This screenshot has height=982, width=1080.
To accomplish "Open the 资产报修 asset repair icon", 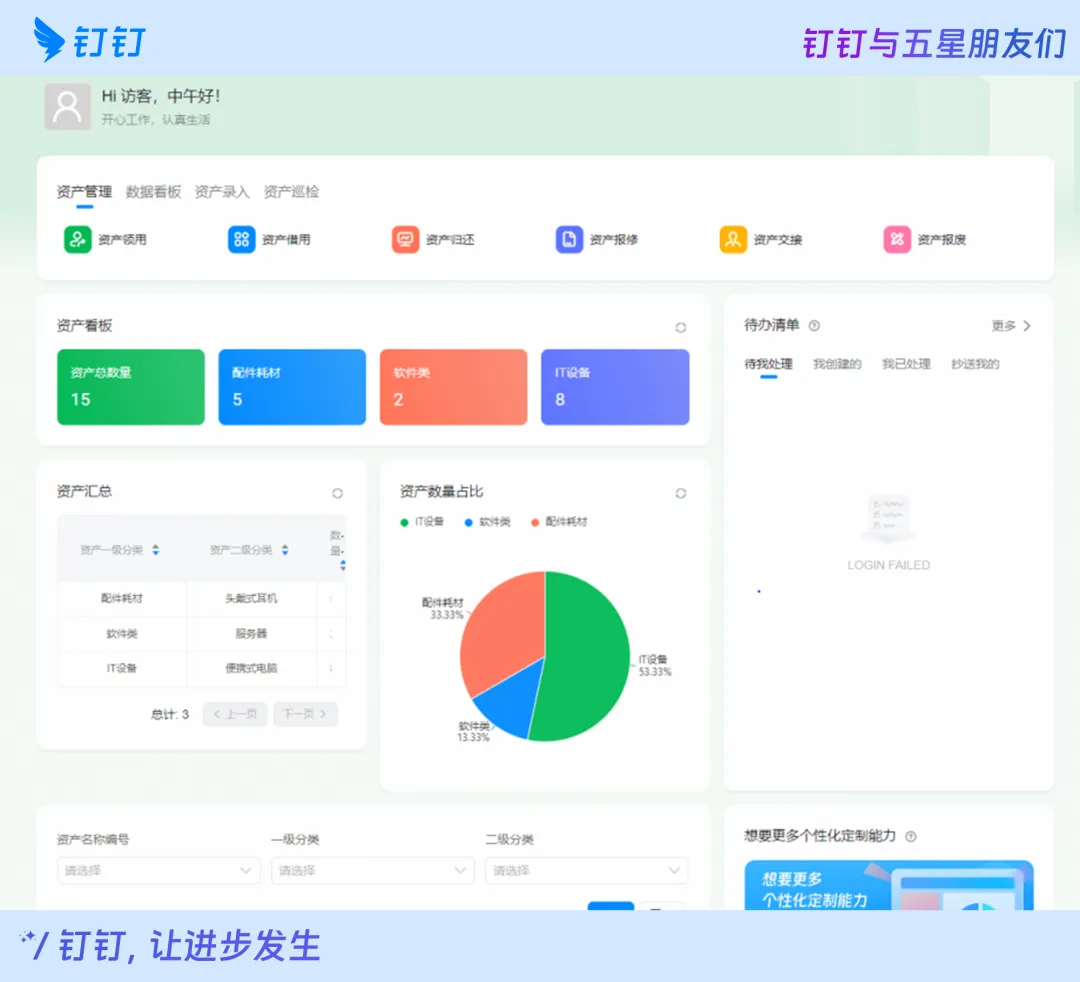I will 569,240.
